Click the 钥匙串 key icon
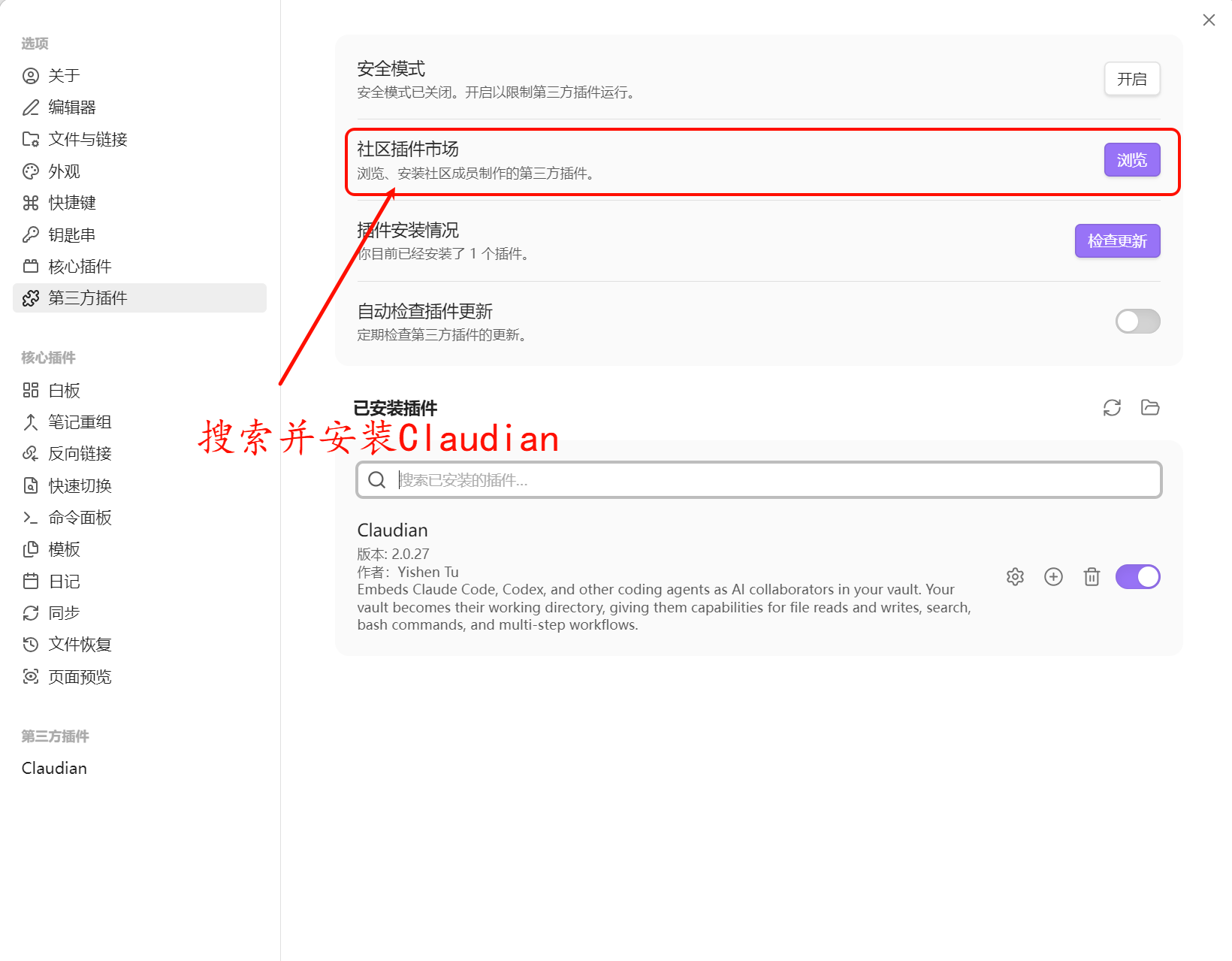1232x961 pixels. (x=31, y=234)
